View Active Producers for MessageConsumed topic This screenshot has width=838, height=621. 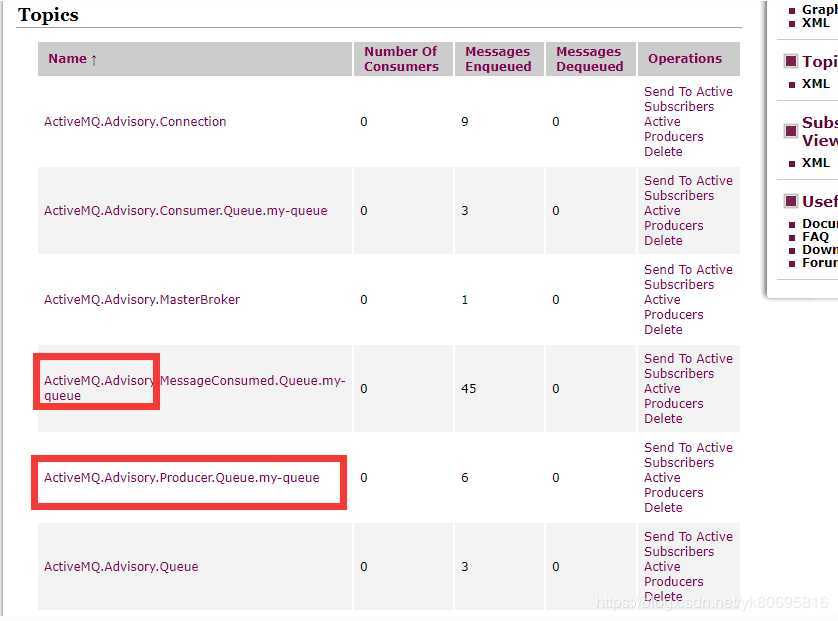(x=673, y=396)
